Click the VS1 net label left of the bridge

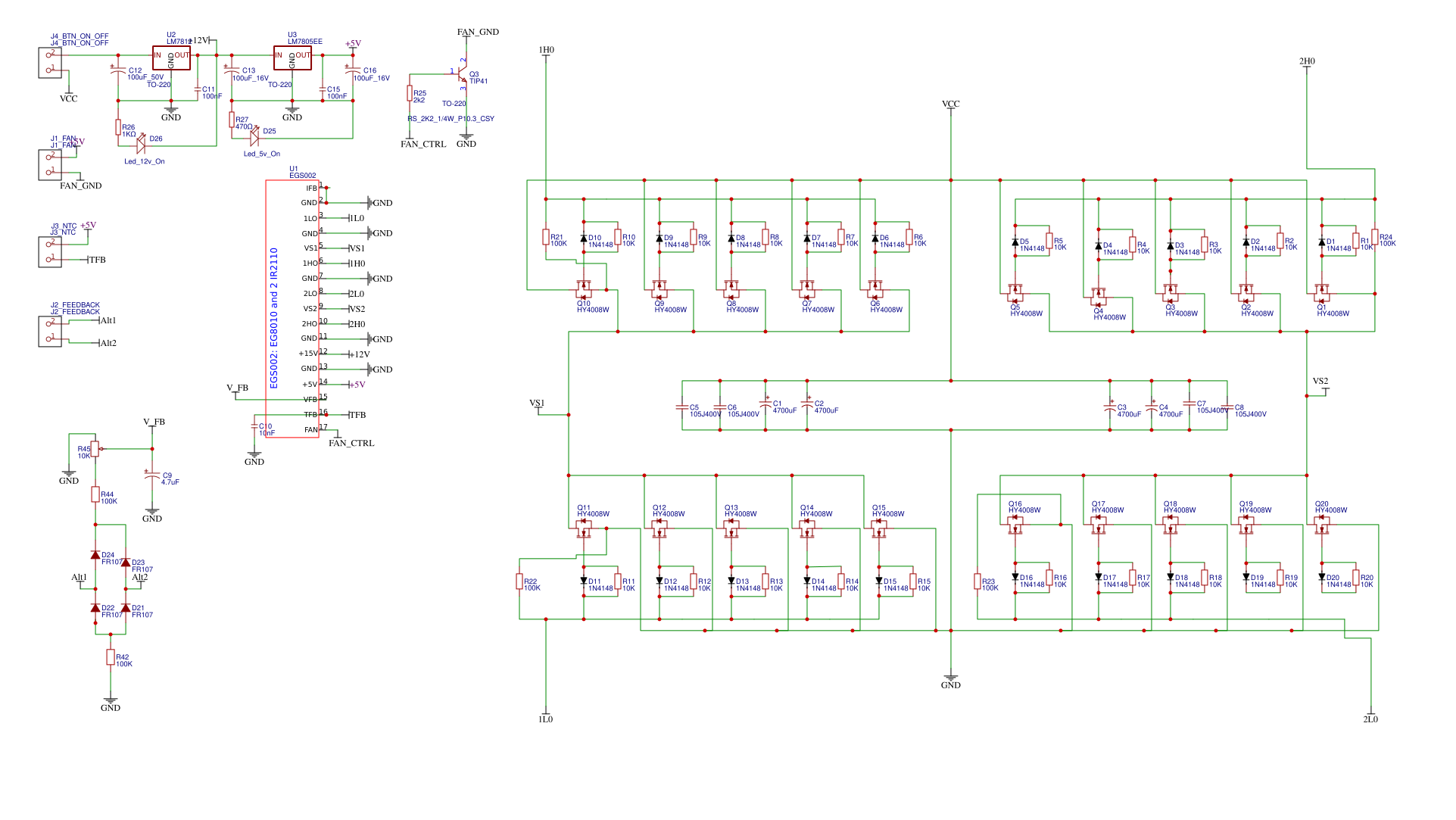[x=537, y=404]
